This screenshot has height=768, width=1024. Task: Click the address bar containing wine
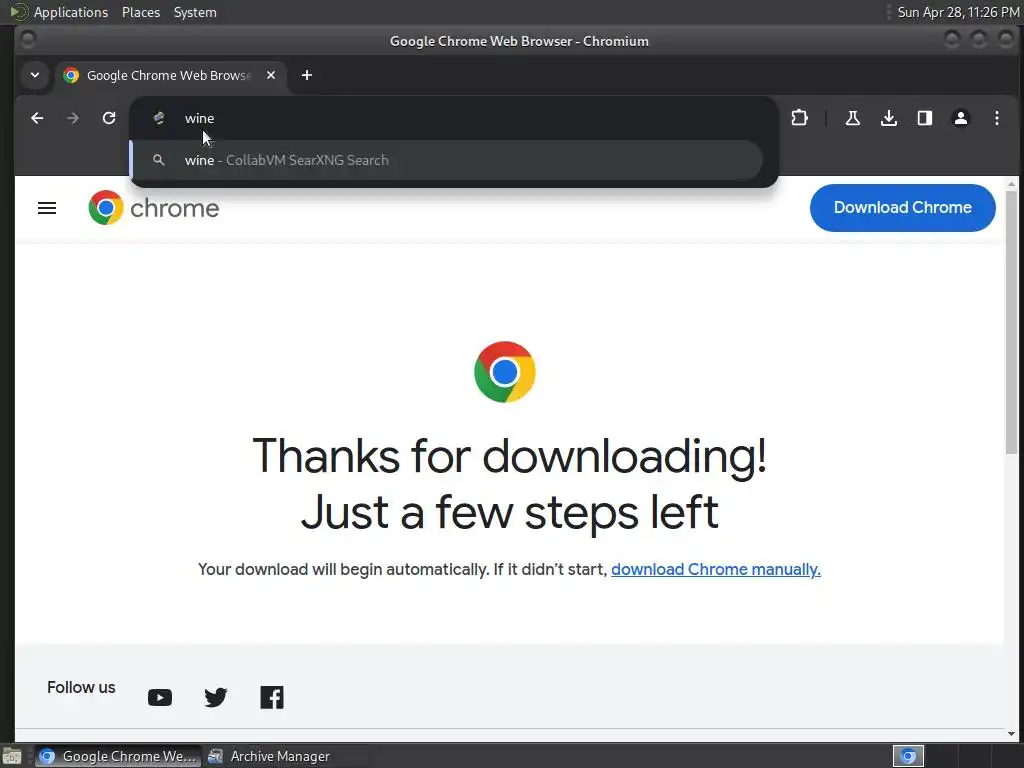tap(455, 118)
